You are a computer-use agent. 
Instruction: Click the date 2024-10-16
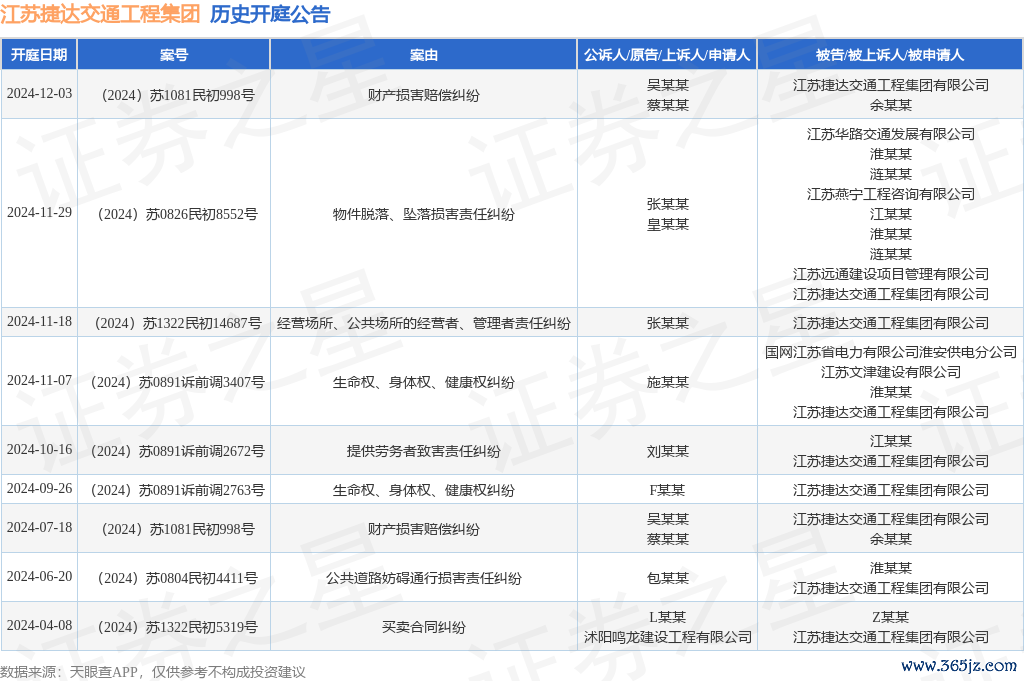39,449
